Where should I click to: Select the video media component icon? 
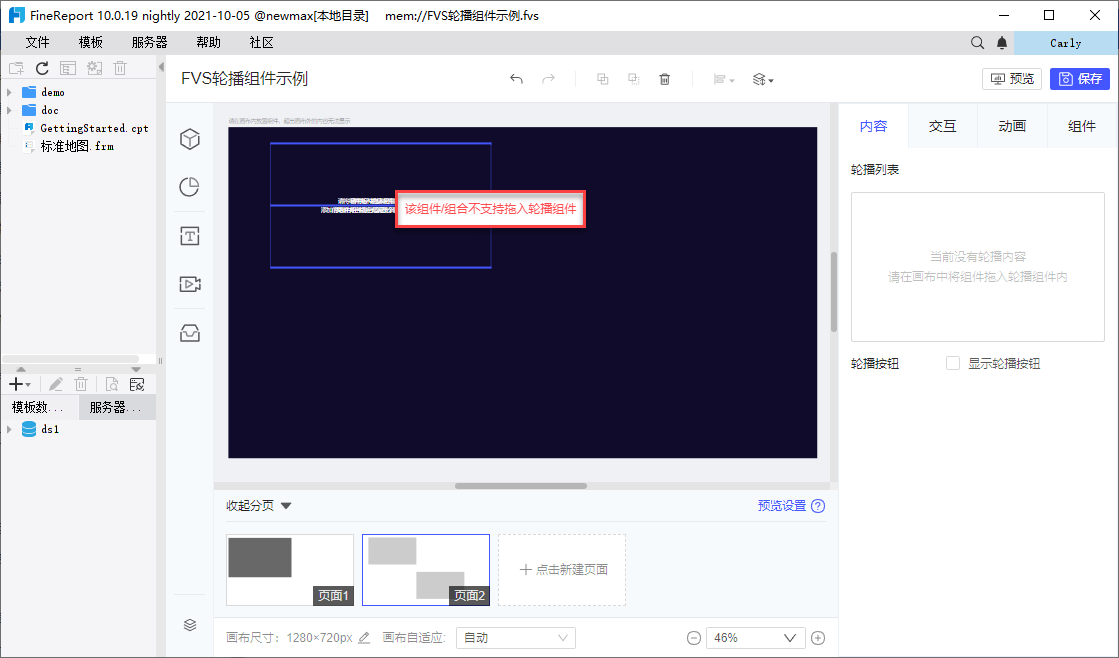click(x=190, y=285)
